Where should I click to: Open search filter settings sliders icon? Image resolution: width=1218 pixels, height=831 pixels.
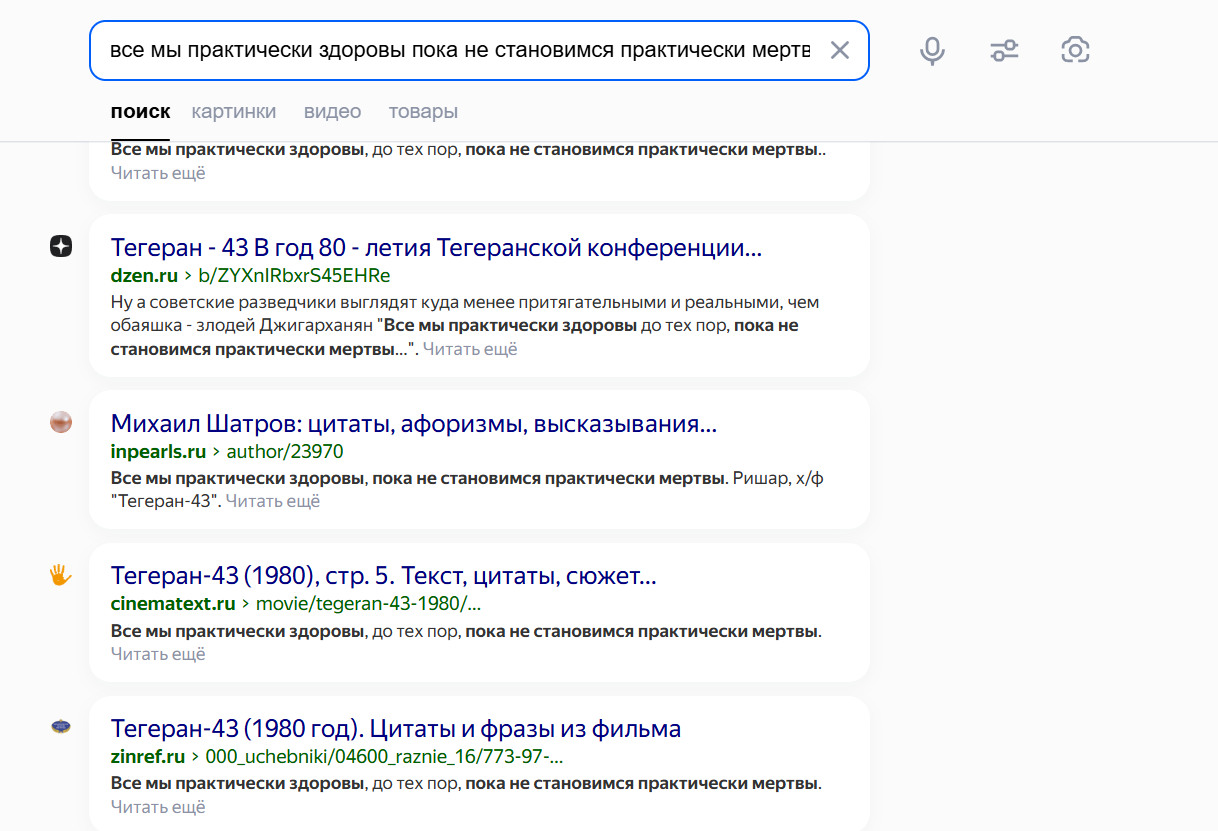(1004, 50)
